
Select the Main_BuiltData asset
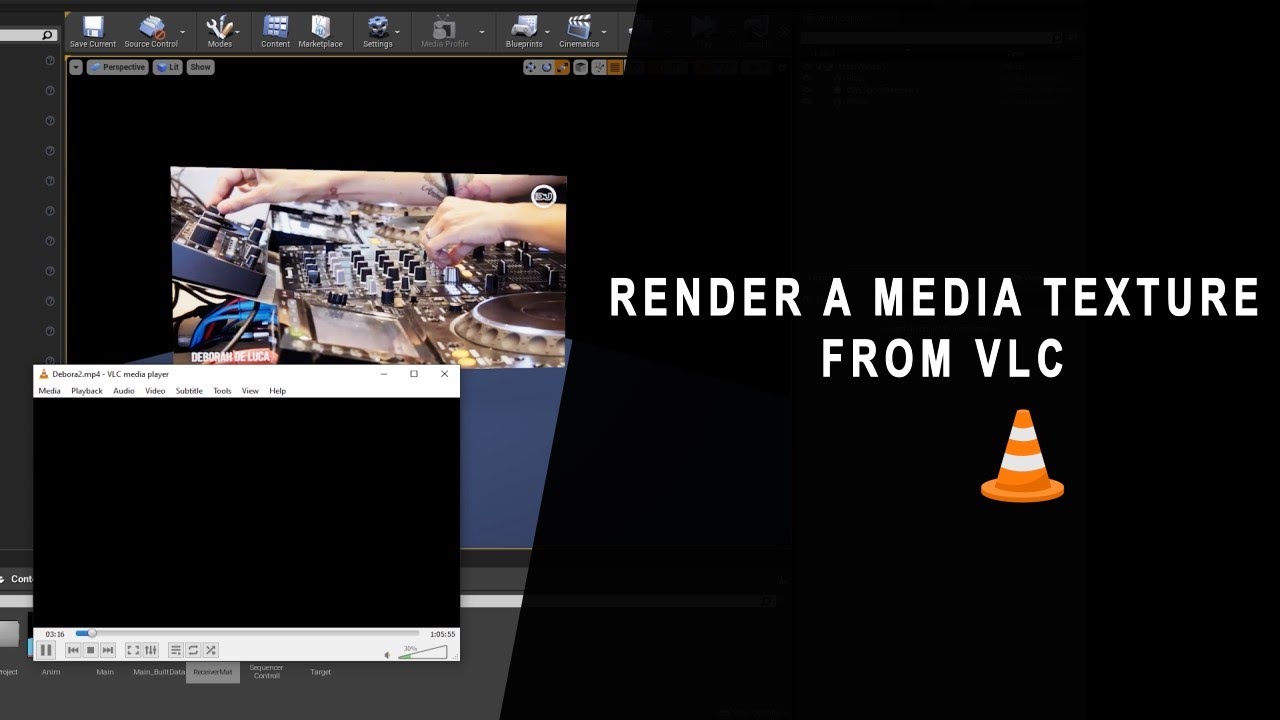(x=159, y=672)
